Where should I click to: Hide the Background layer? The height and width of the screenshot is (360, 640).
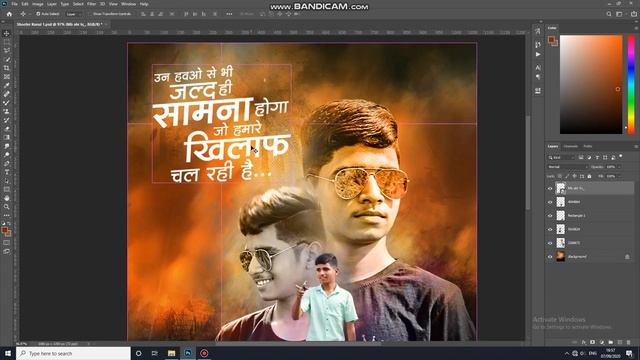point(550,257)
